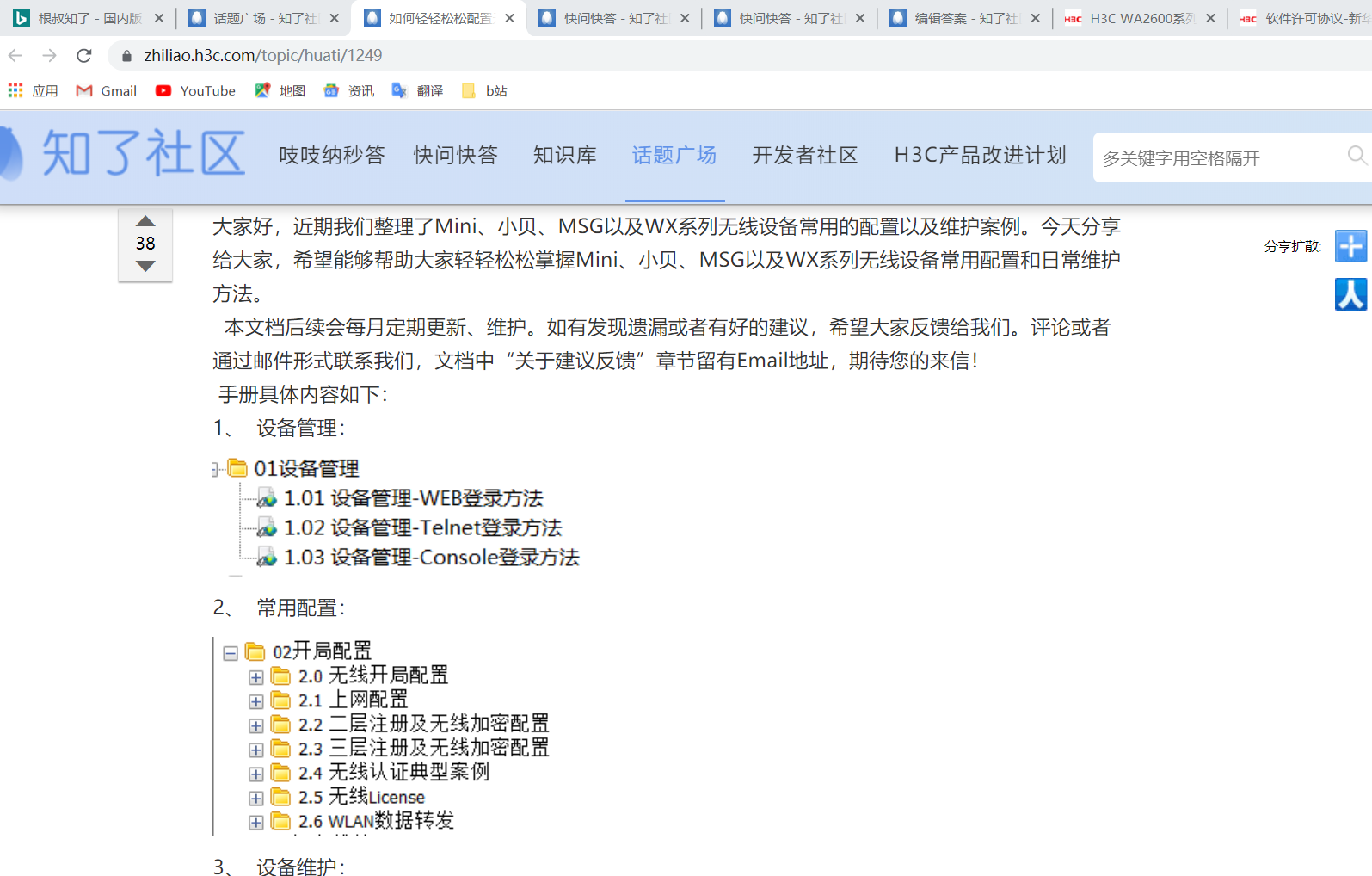Image resolution: width=1372 pixels, height=876 pixels.
Task: Open the 应用 apps grid shortcut
Action: (33, 91)
